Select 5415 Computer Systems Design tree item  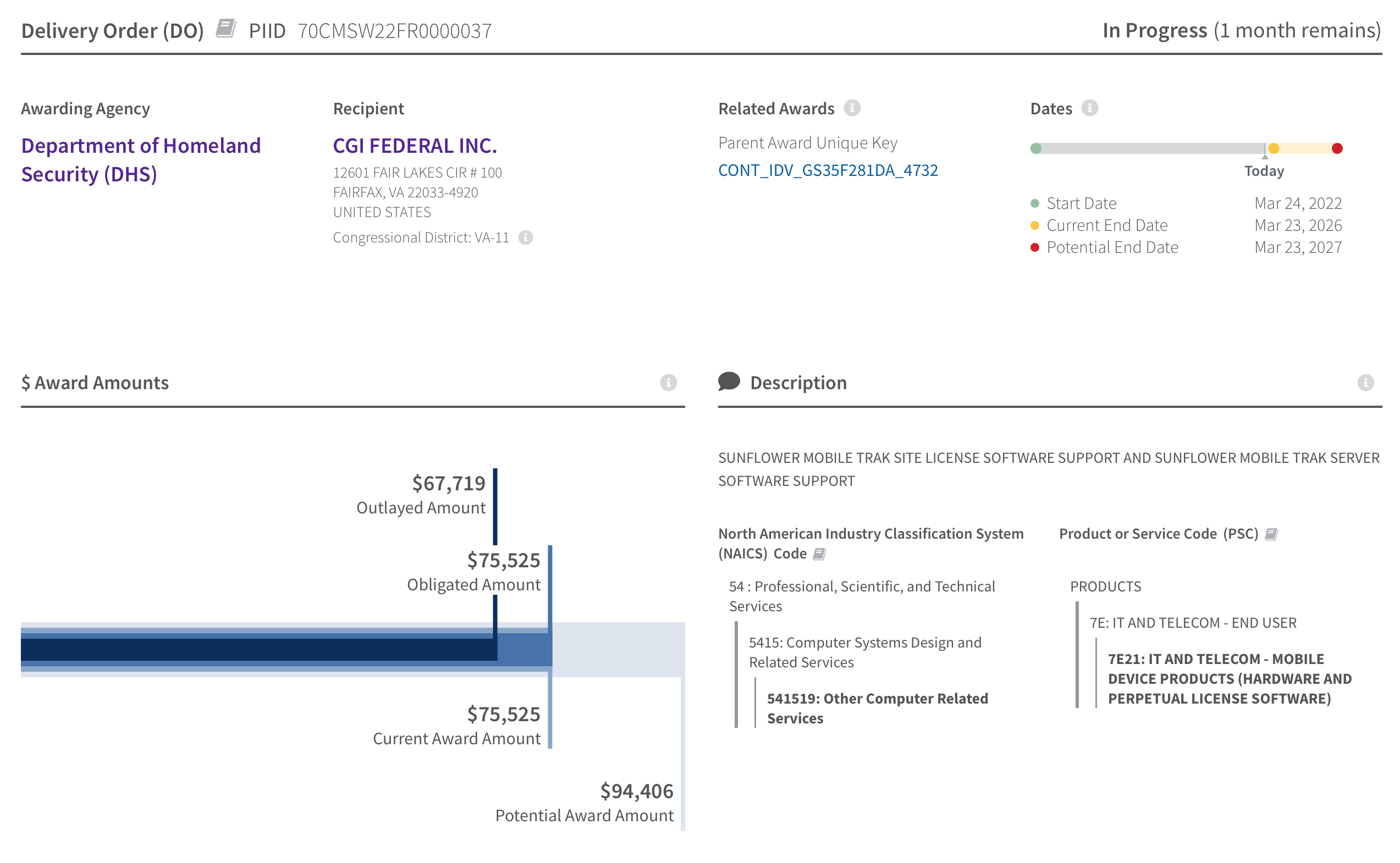click(864, 652)
